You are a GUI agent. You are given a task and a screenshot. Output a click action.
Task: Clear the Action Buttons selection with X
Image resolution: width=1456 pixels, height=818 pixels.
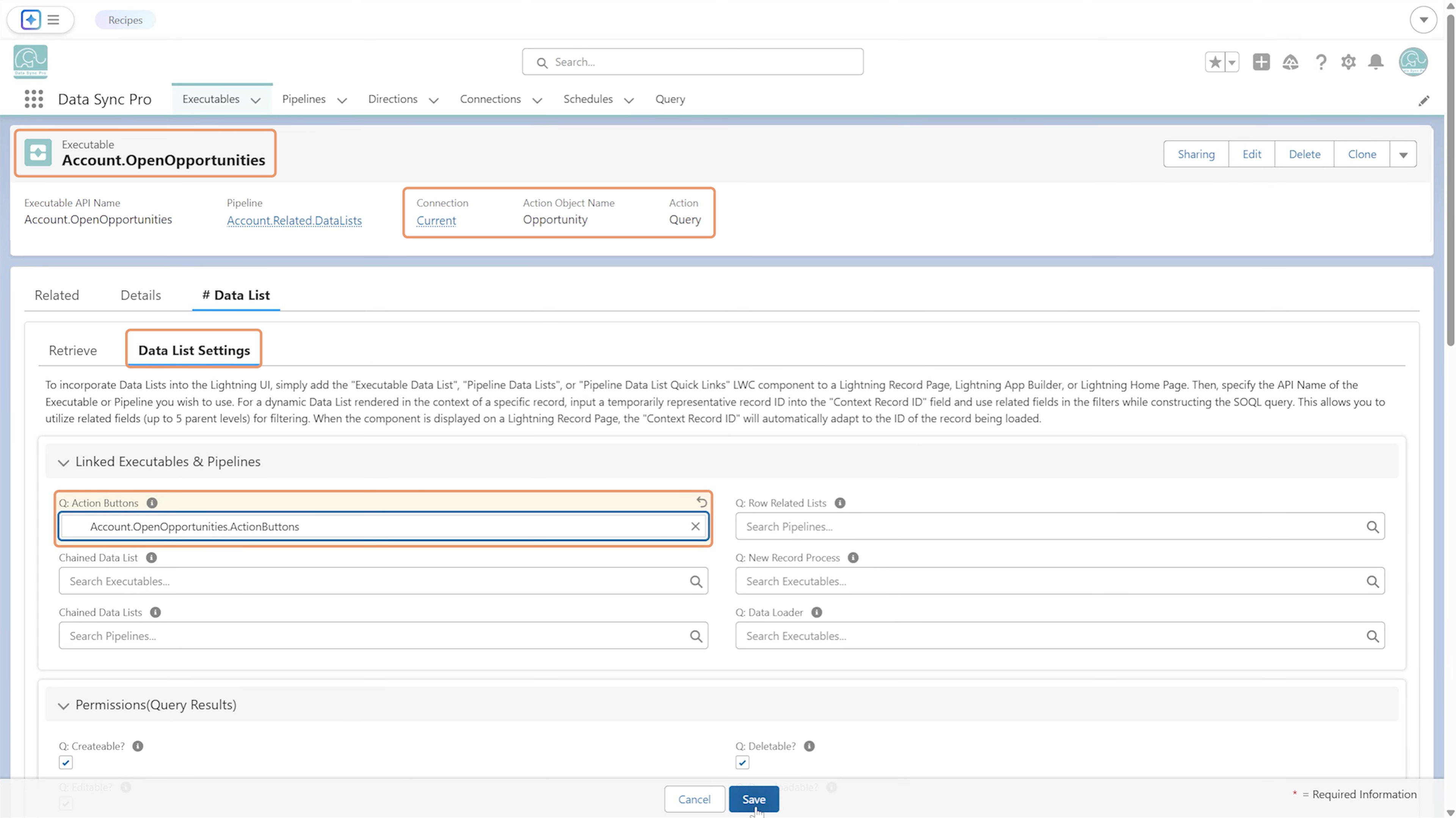(x=695, y=526)
